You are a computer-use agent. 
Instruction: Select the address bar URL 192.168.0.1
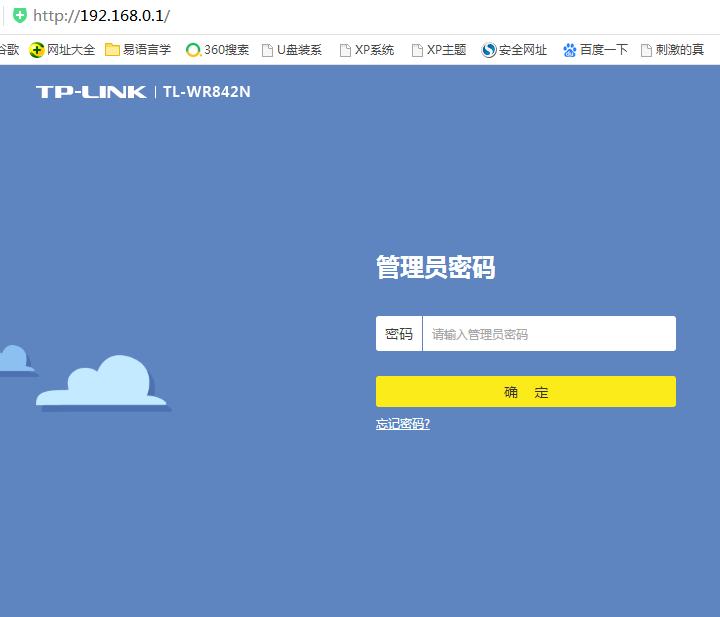pos(101,16)
